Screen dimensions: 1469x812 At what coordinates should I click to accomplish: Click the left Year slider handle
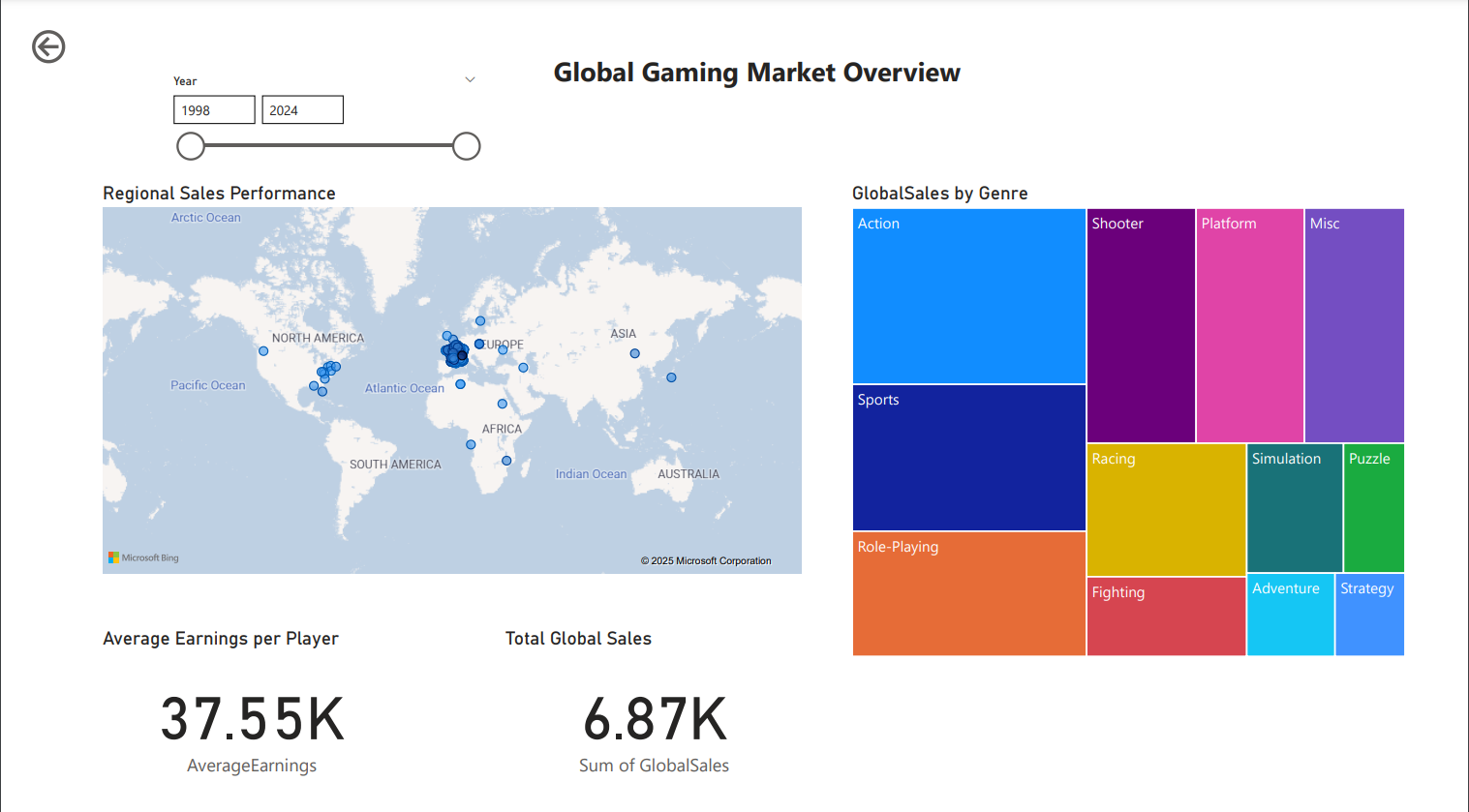[x=191, y=146]
